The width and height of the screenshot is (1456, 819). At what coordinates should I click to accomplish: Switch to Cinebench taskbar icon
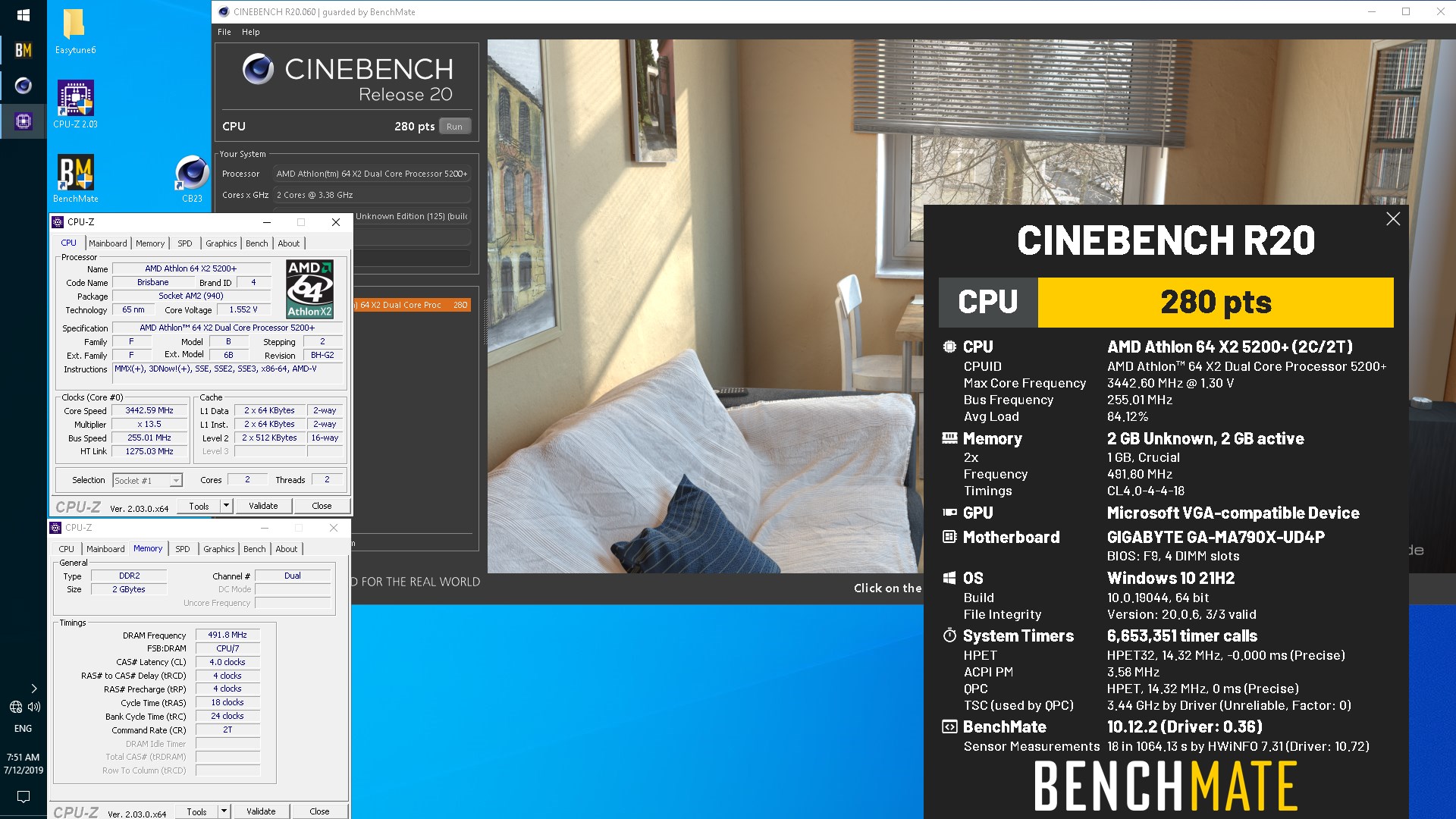coord(23,86)
